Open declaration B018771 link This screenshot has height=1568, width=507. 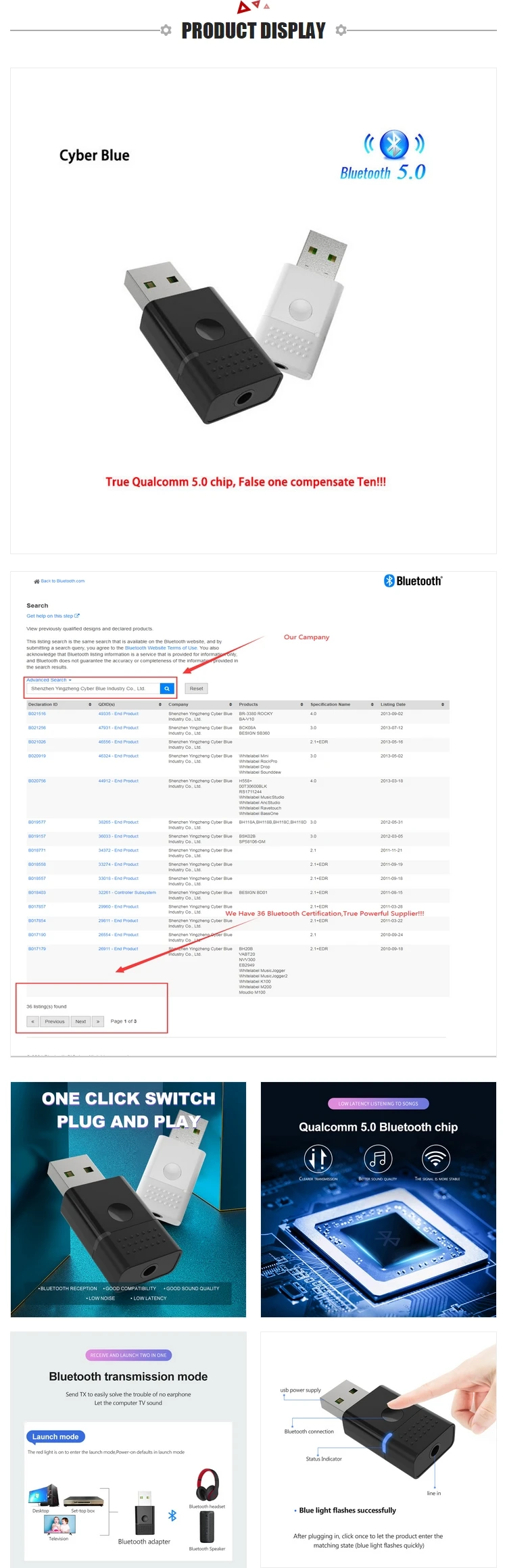tap(37, 850)
